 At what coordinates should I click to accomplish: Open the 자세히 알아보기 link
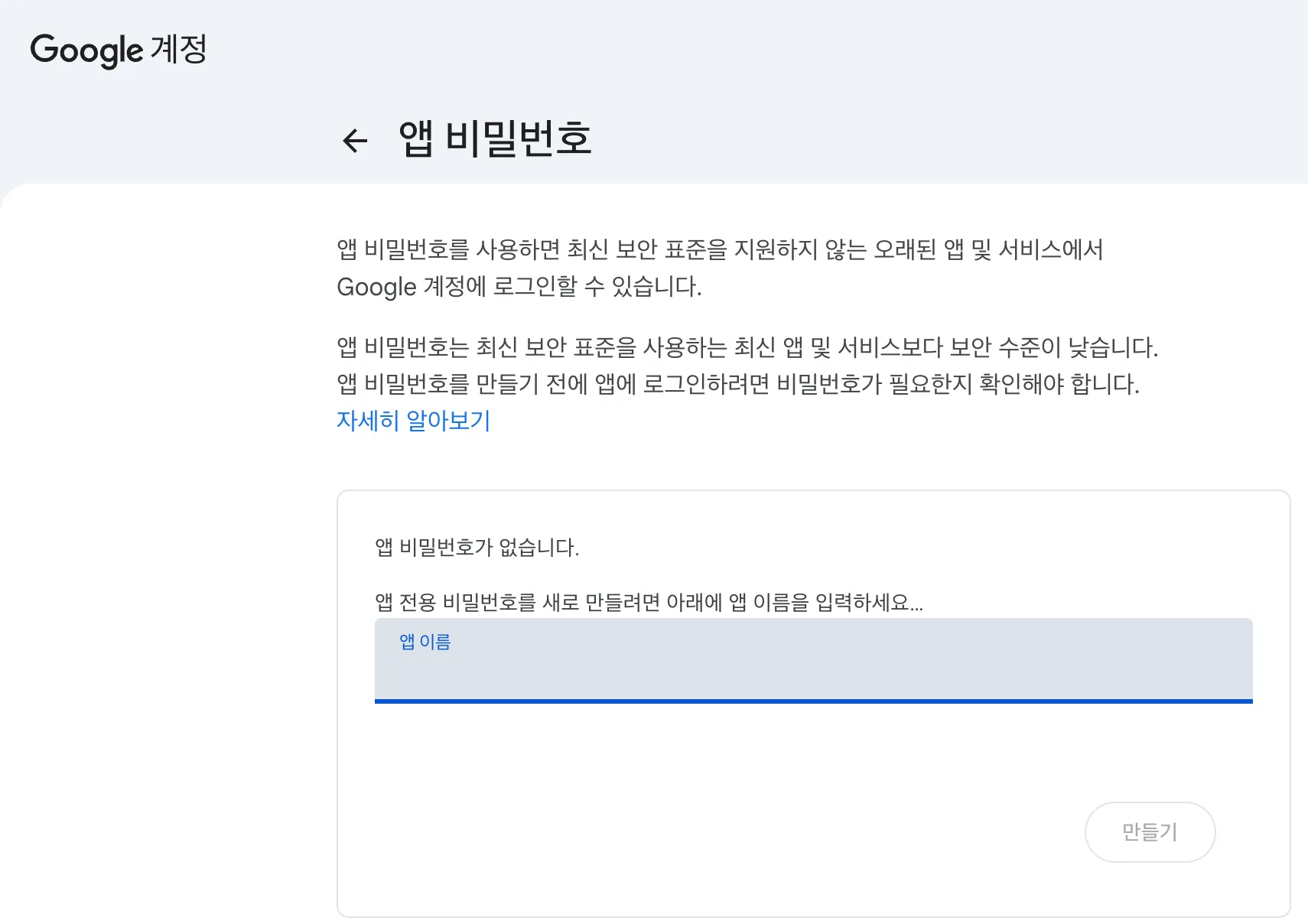414,421
